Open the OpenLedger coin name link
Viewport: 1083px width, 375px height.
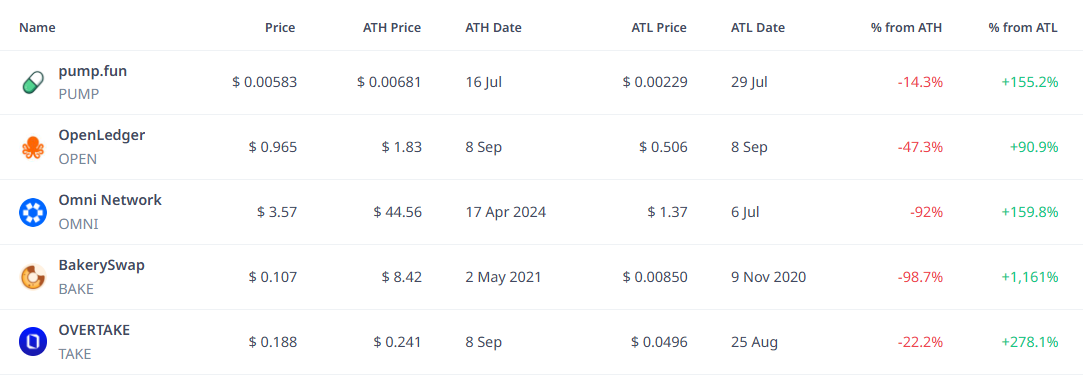click(x=102, y=135)
